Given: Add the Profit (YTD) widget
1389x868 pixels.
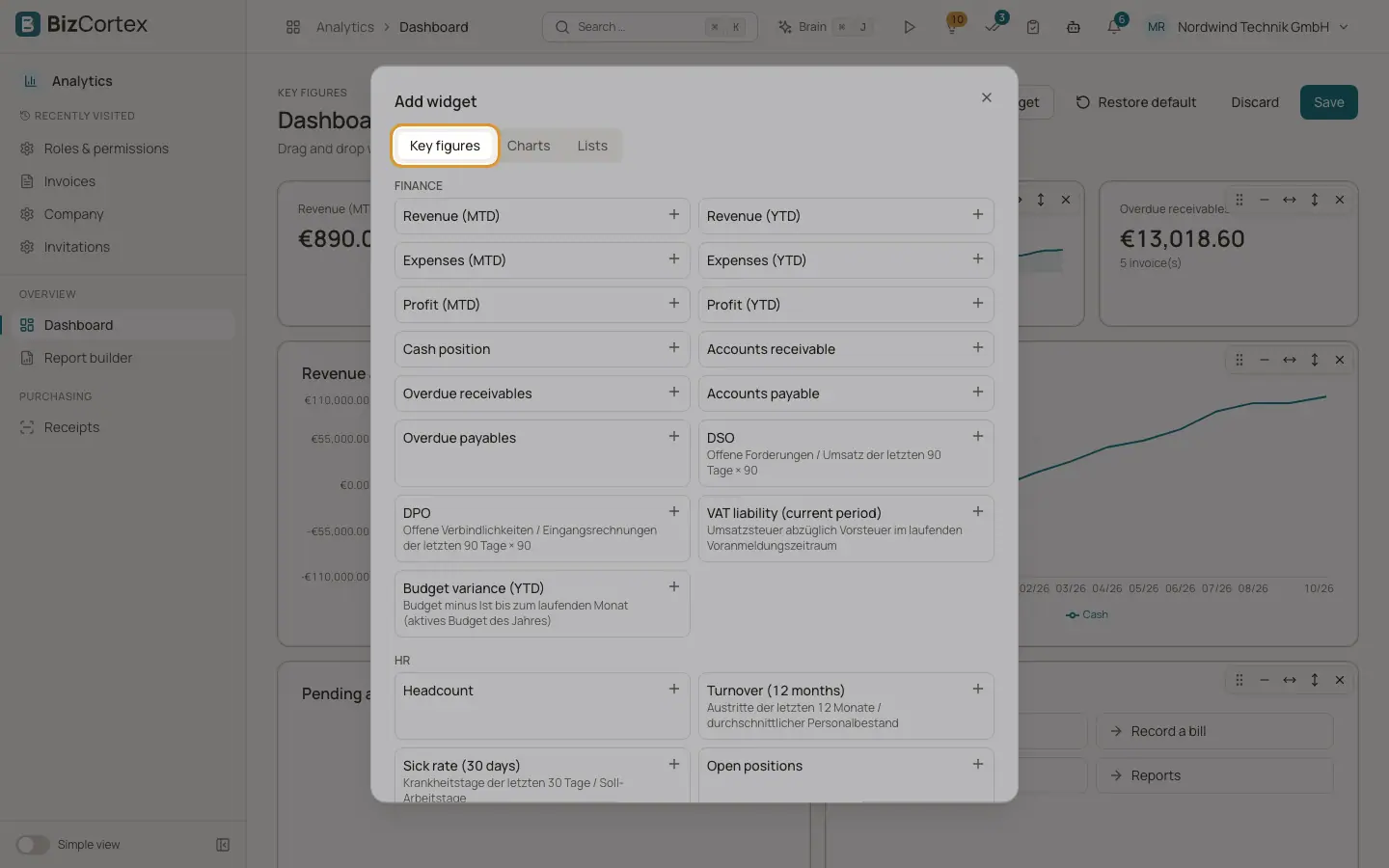Looking at the screenshot, I should (846, 305).
